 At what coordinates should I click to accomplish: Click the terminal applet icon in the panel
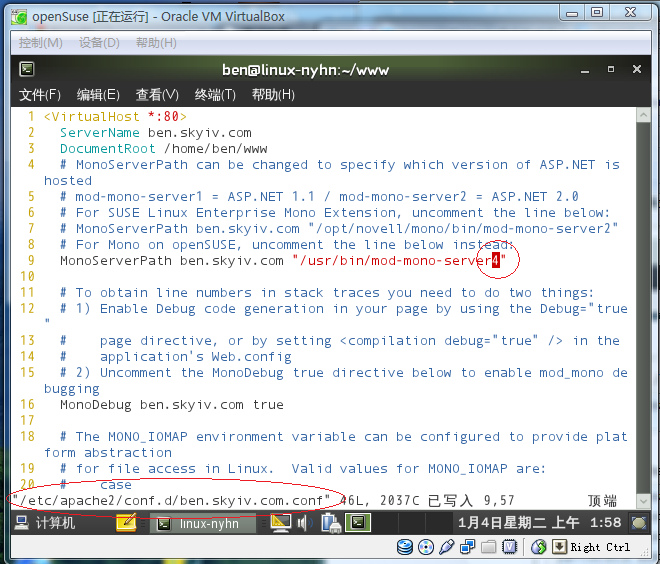point(358,523)
